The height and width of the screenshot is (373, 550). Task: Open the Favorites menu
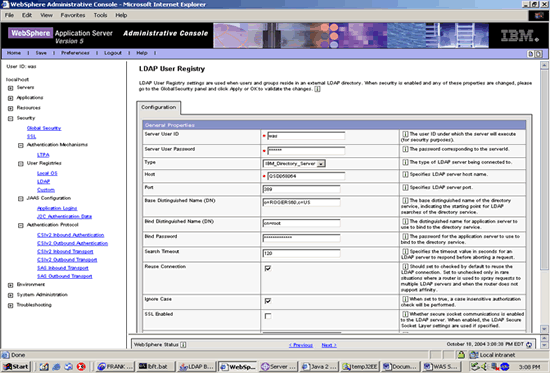(x=73, y=15)
